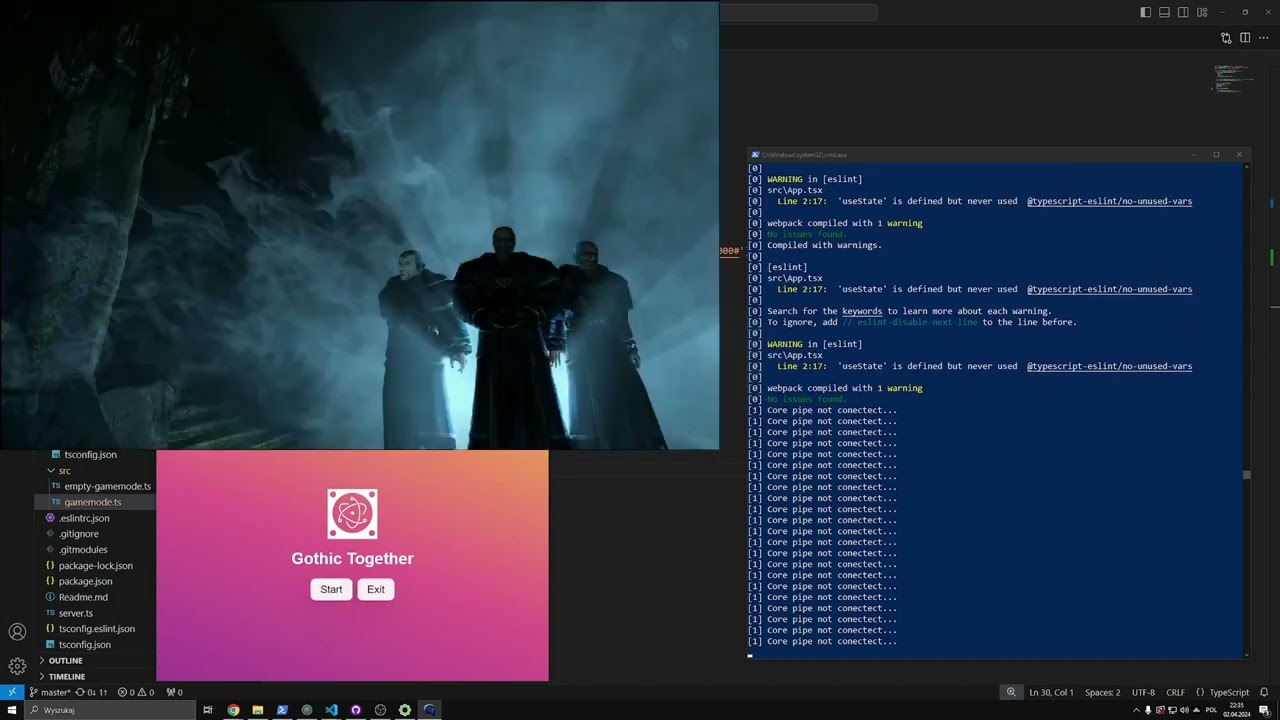Screen dimensions: 1280x720
Task: Open empty-gamemode.ts file
Action: point(107,486)
